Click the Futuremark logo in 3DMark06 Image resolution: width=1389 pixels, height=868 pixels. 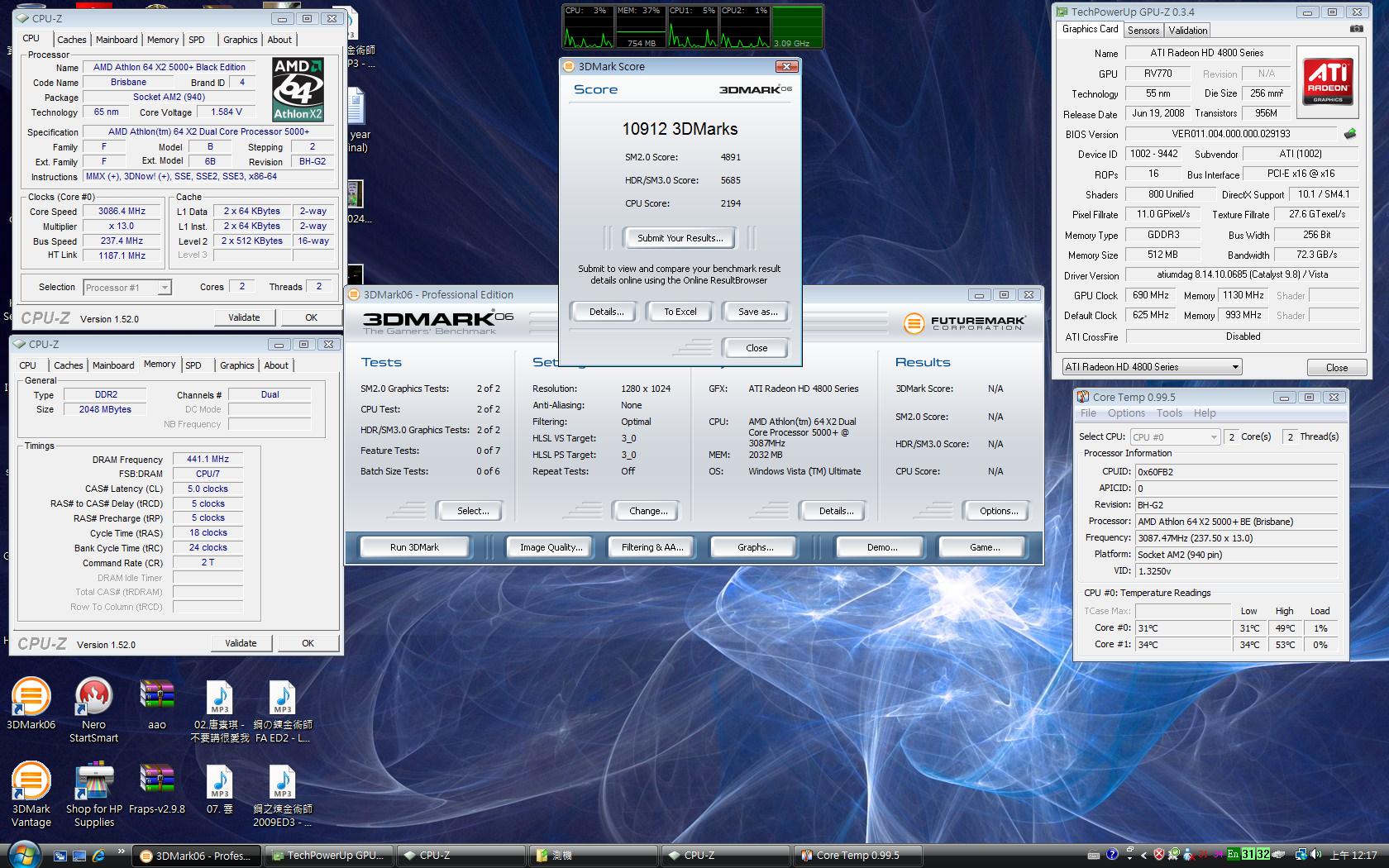pyautogui.click(x=964, y=322)
